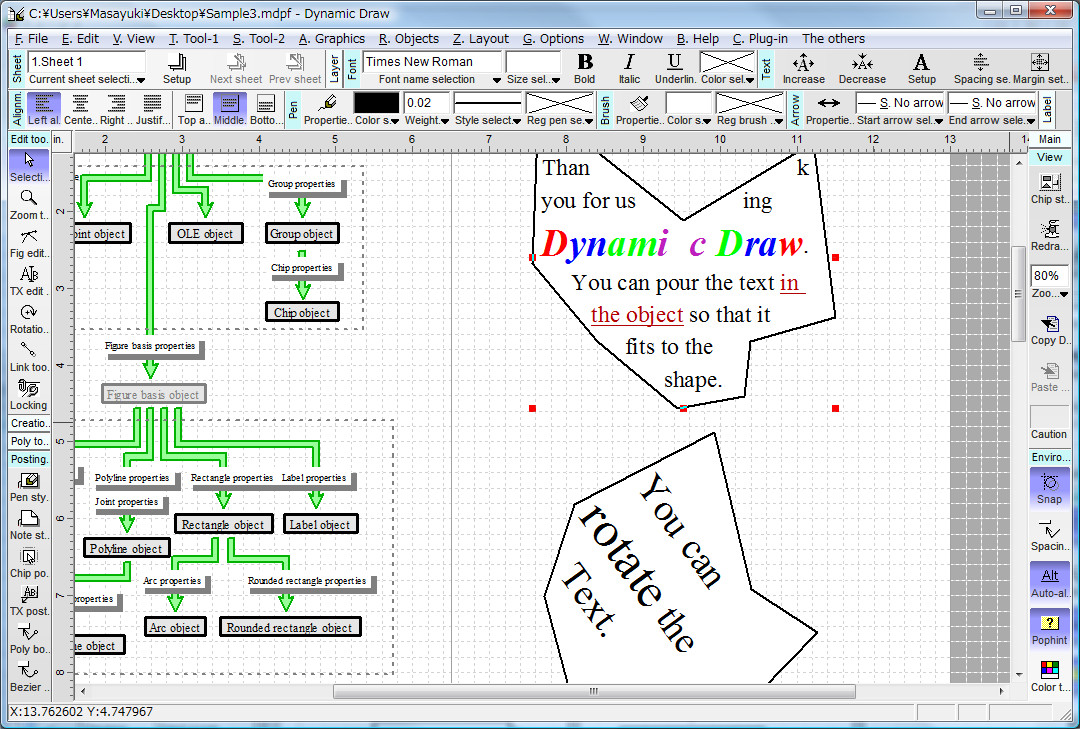1080x729 pixels.
Task: Click the horizontal scrollbar thumb
Action: [x=594, y=691]
